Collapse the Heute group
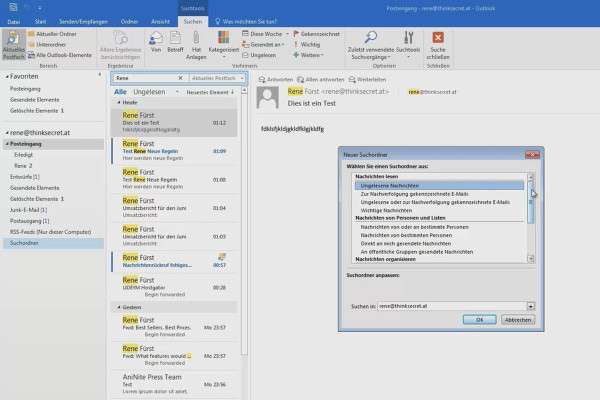 pyautogui.click(x=119, y=103)
